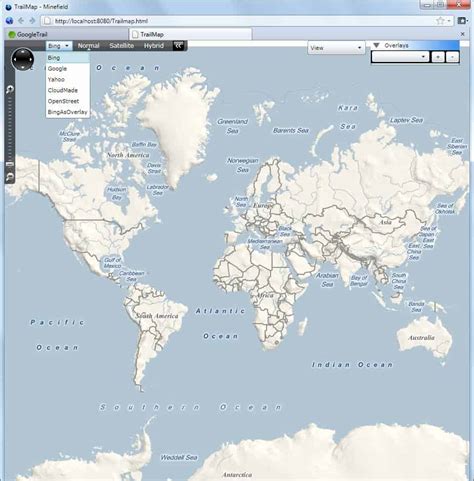Go back with browser back arrow

[x=21, y=21]
